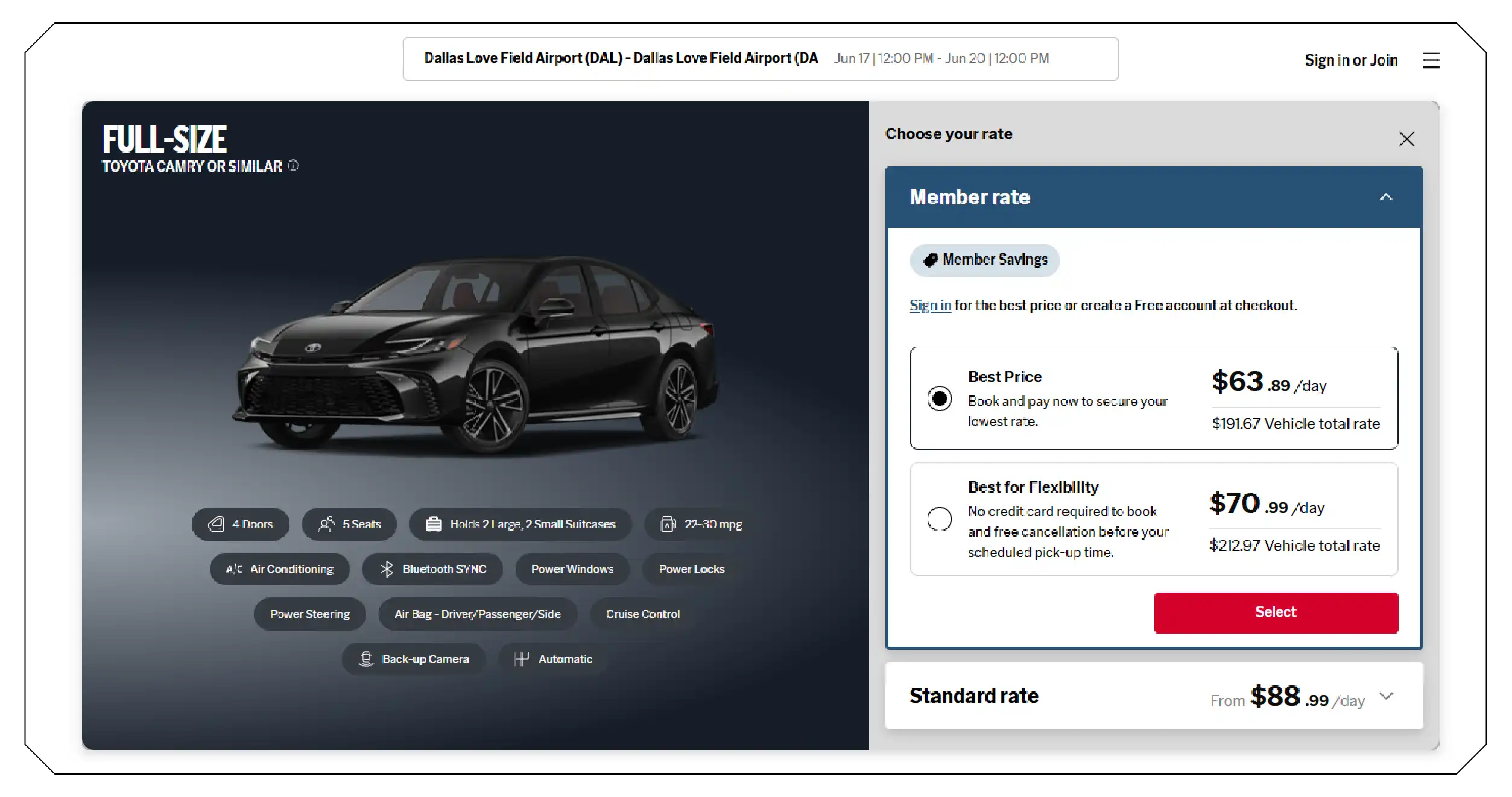Click the "Member rate" header title
The image size is (1512, 797).
tap(970, 197)
